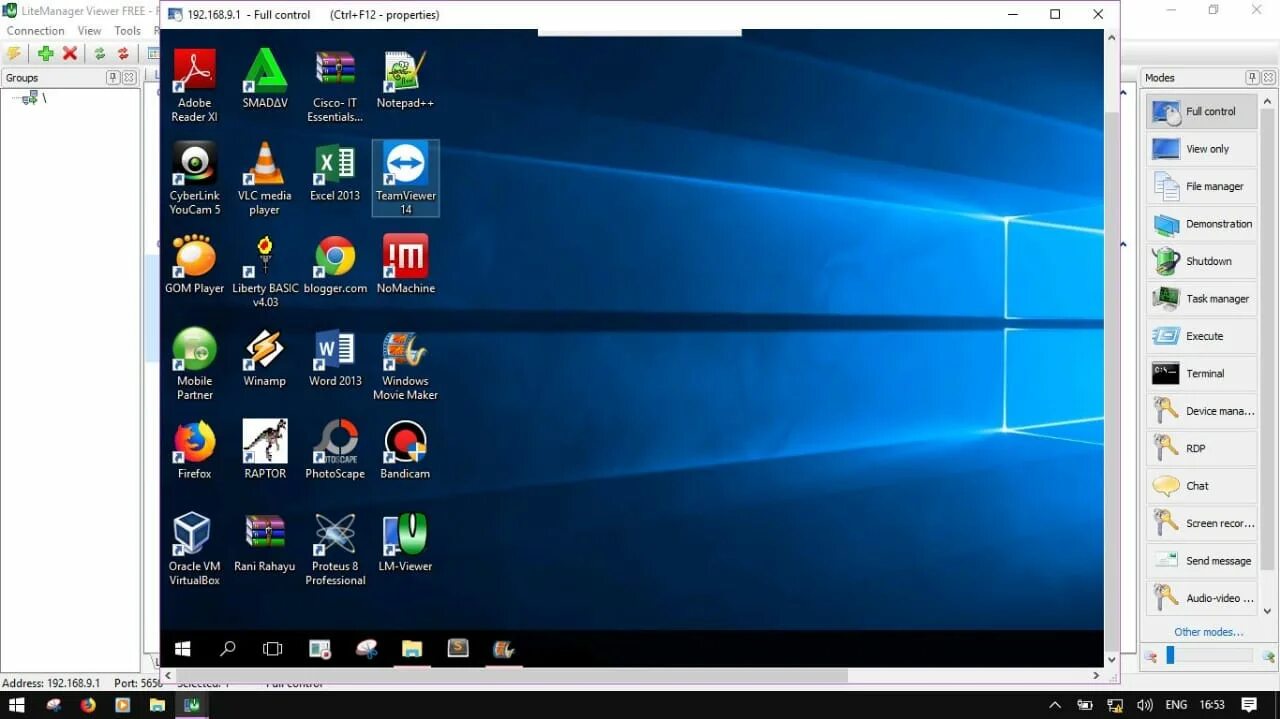Click zoom-in icon right of Modes slider

(x=1268, y=657)
